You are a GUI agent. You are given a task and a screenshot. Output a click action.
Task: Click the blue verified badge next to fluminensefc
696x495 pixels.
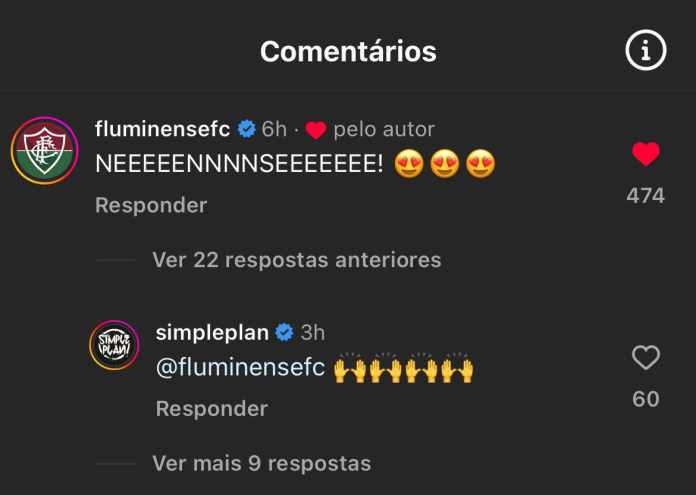[x=247, y=129]
